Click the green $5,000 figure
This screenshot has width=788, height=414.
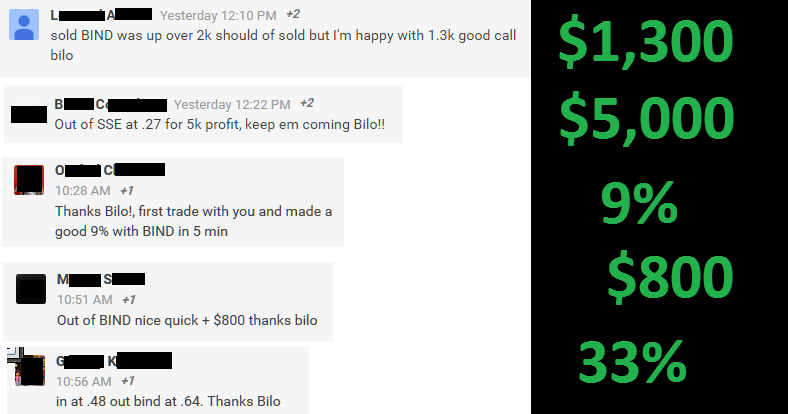click(647, 119)
